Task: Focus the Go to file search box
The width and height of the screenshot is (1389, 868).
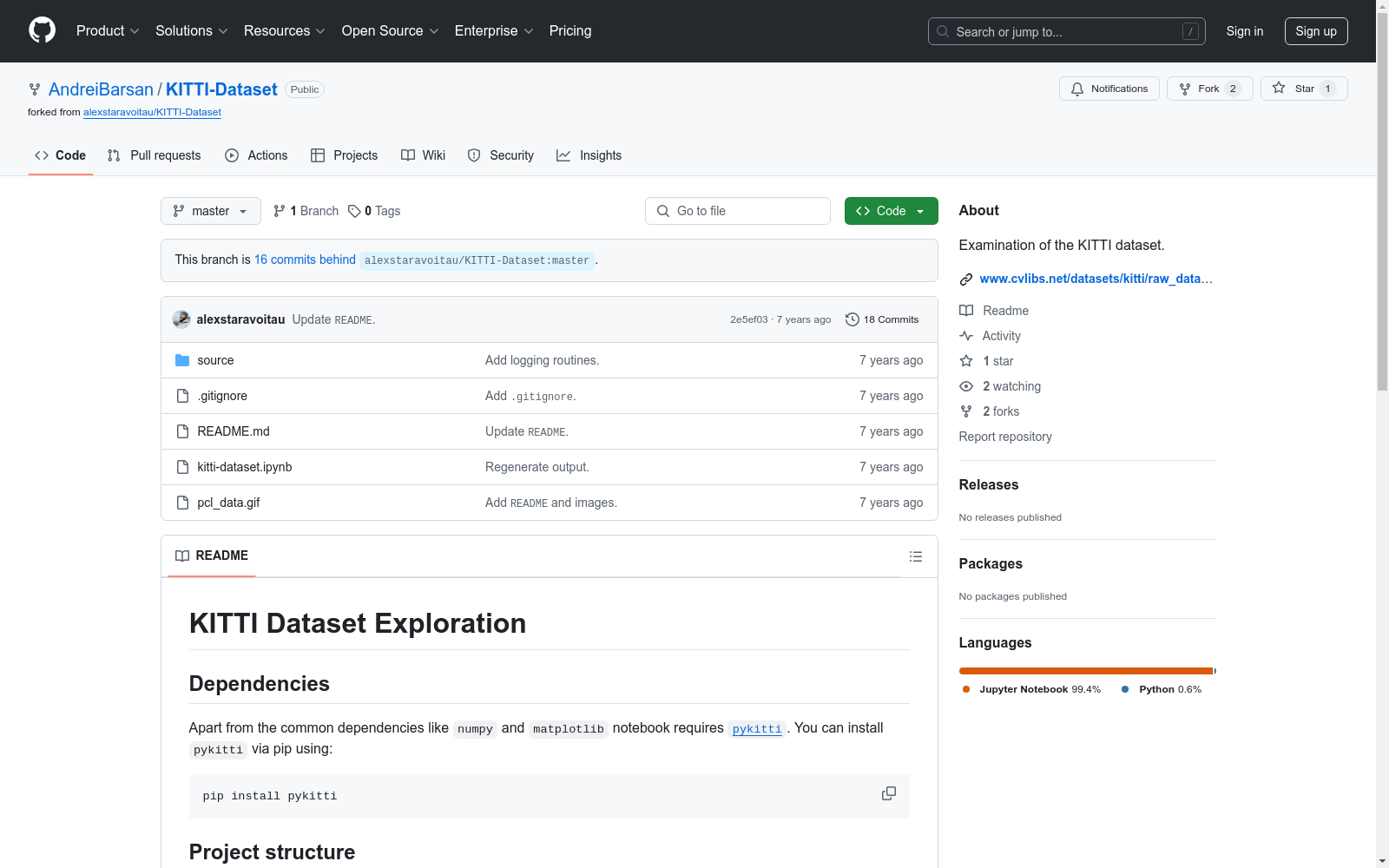Action: coord(738,211)
